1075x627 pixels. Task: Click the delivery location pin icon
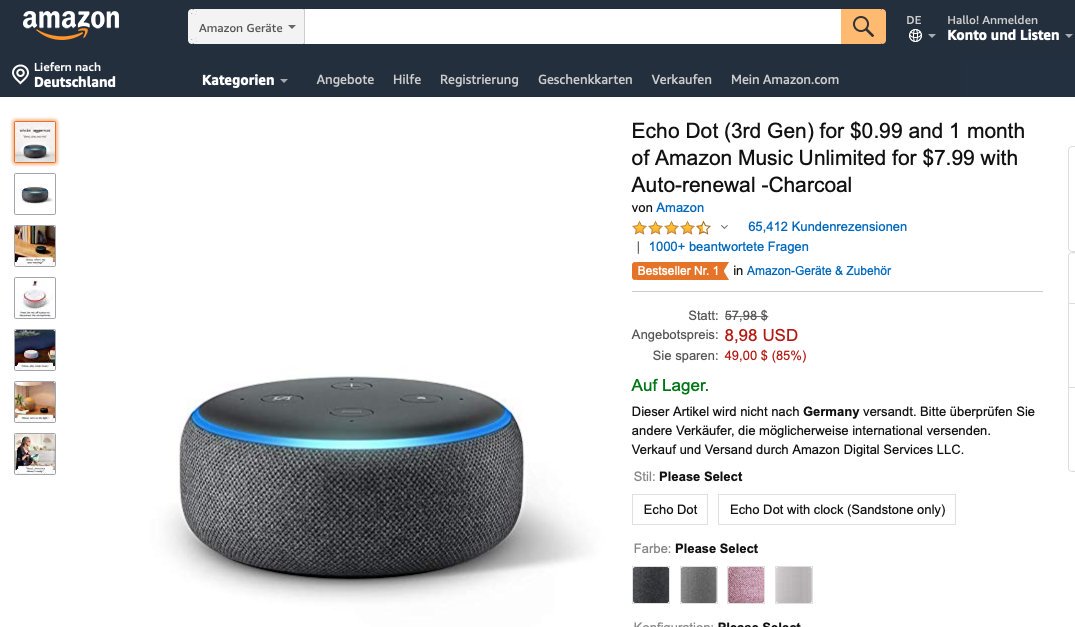21,74
